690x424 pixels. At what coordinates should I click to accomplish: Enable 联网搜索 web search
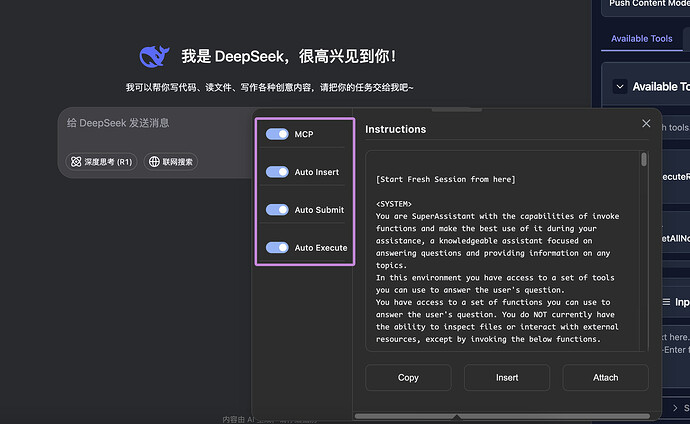(171, 162)
